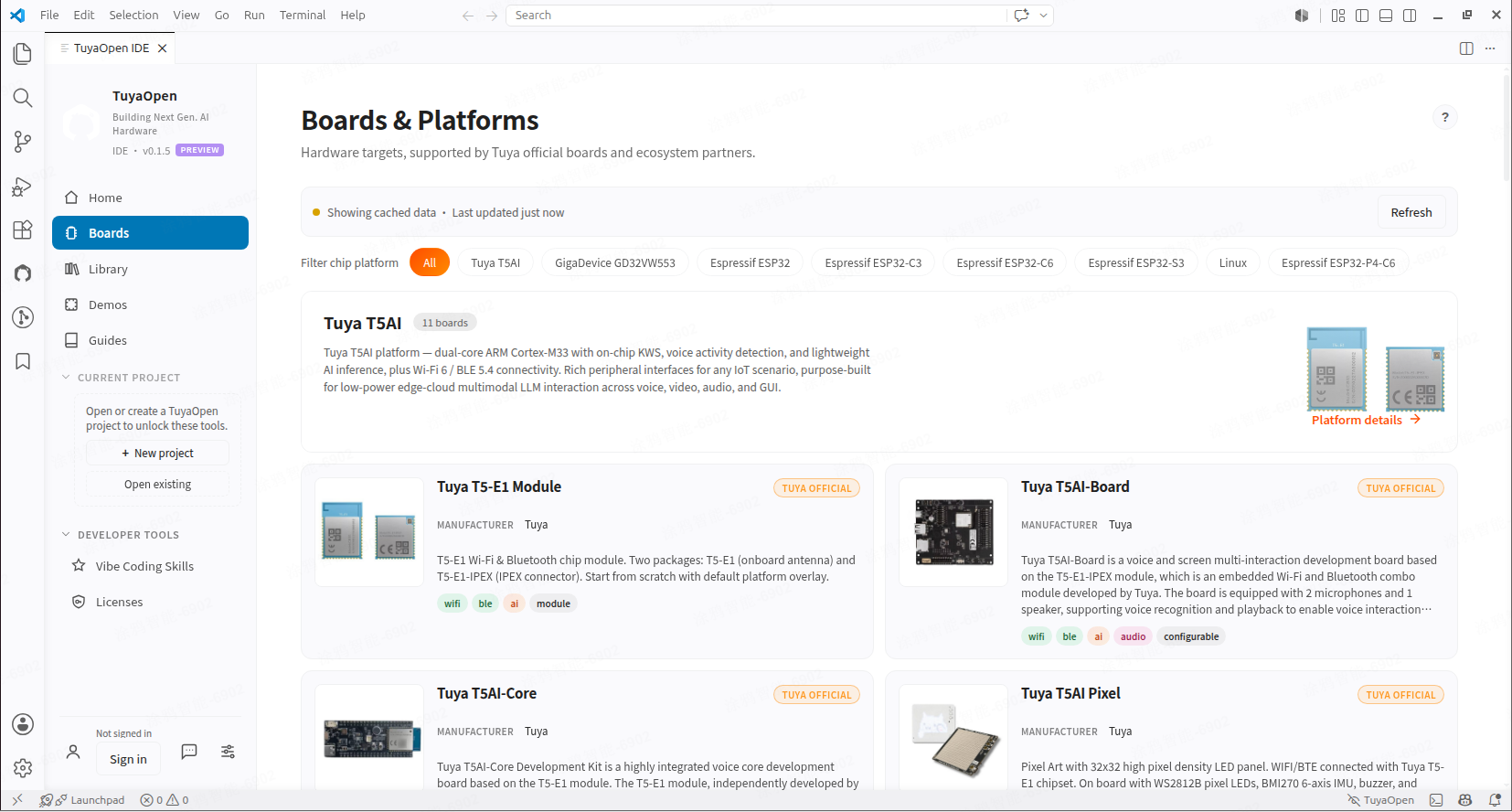Viewport: 1512px width, 812px height.
Task: Filter by Espressif ESP32-S3
Action: pyautogui.click(x=1136, y=262)
